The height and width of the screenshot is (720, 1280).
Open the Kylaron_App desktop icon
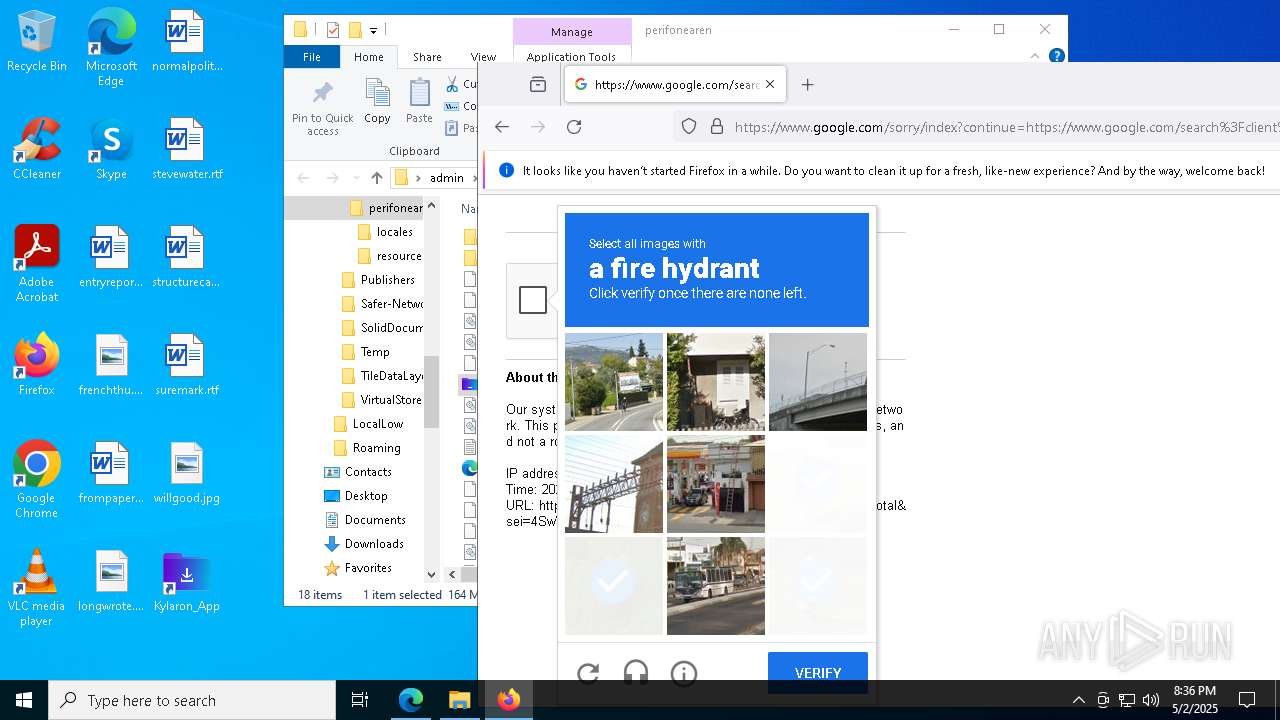[186, 581]
